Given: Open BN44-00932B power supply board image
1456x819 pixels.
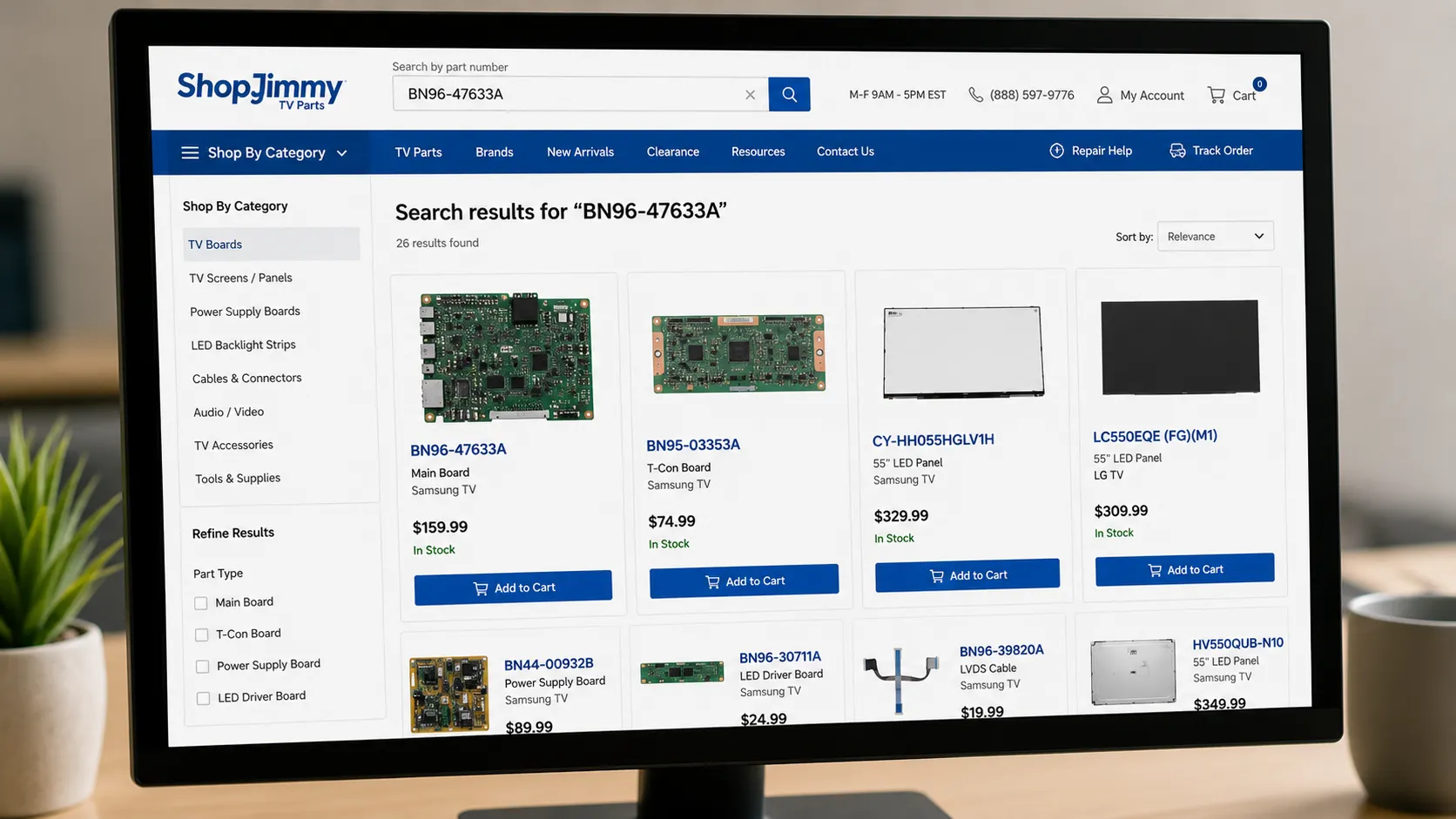Looking at the screenshot, I should point(449,694).
